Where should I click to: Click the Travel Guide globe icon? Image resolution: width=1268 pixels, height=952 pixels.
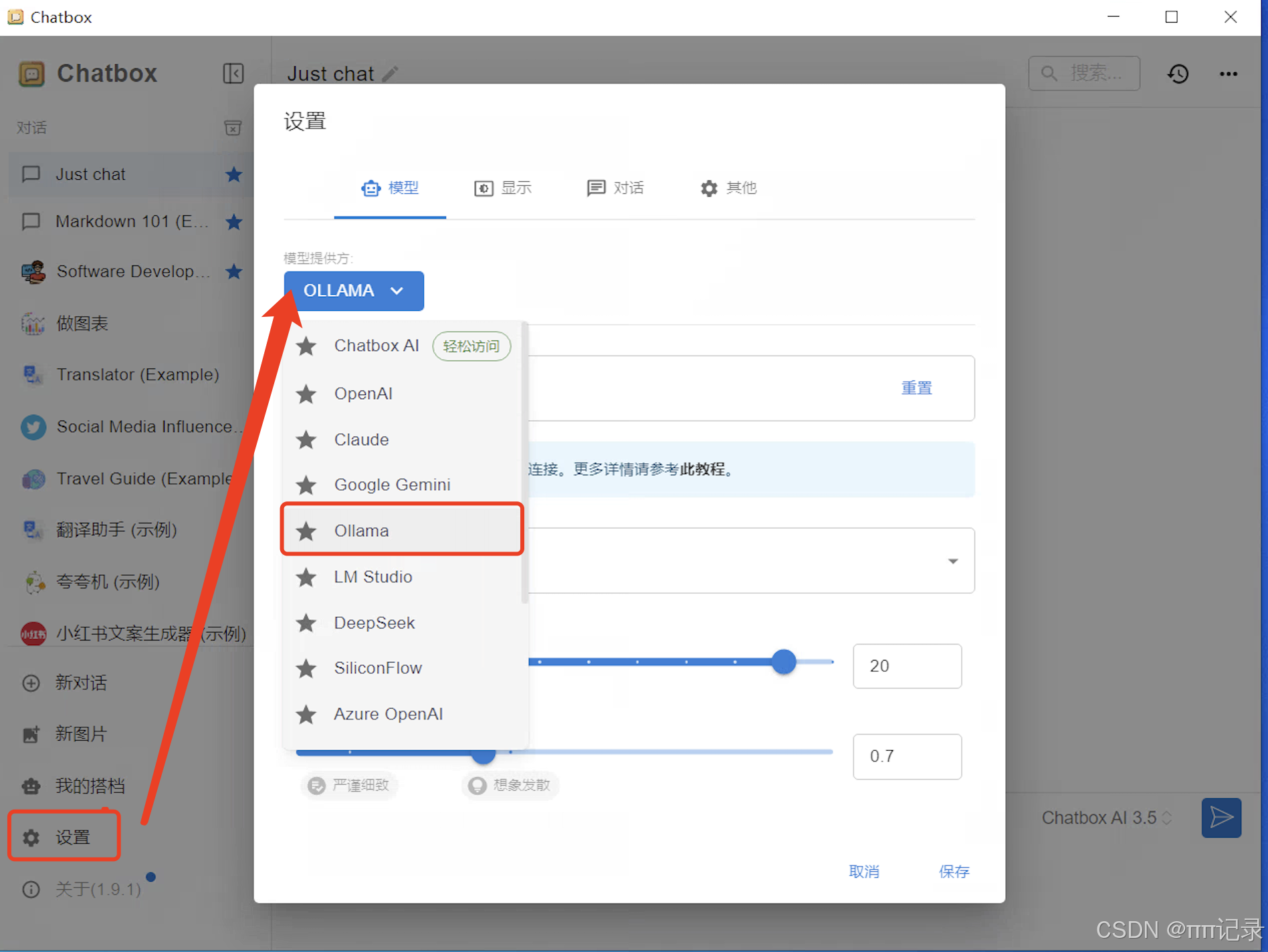pos(33,479)
